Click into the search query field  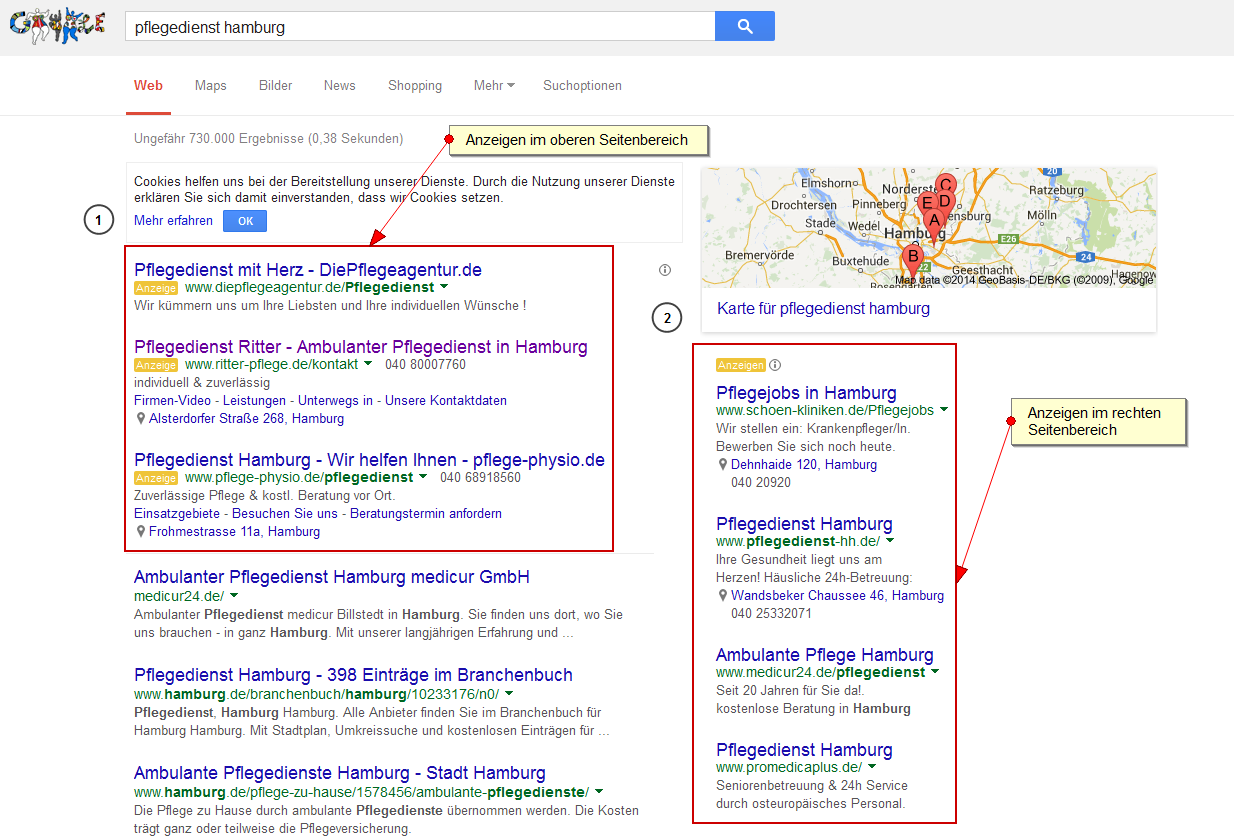coord(420,27)
